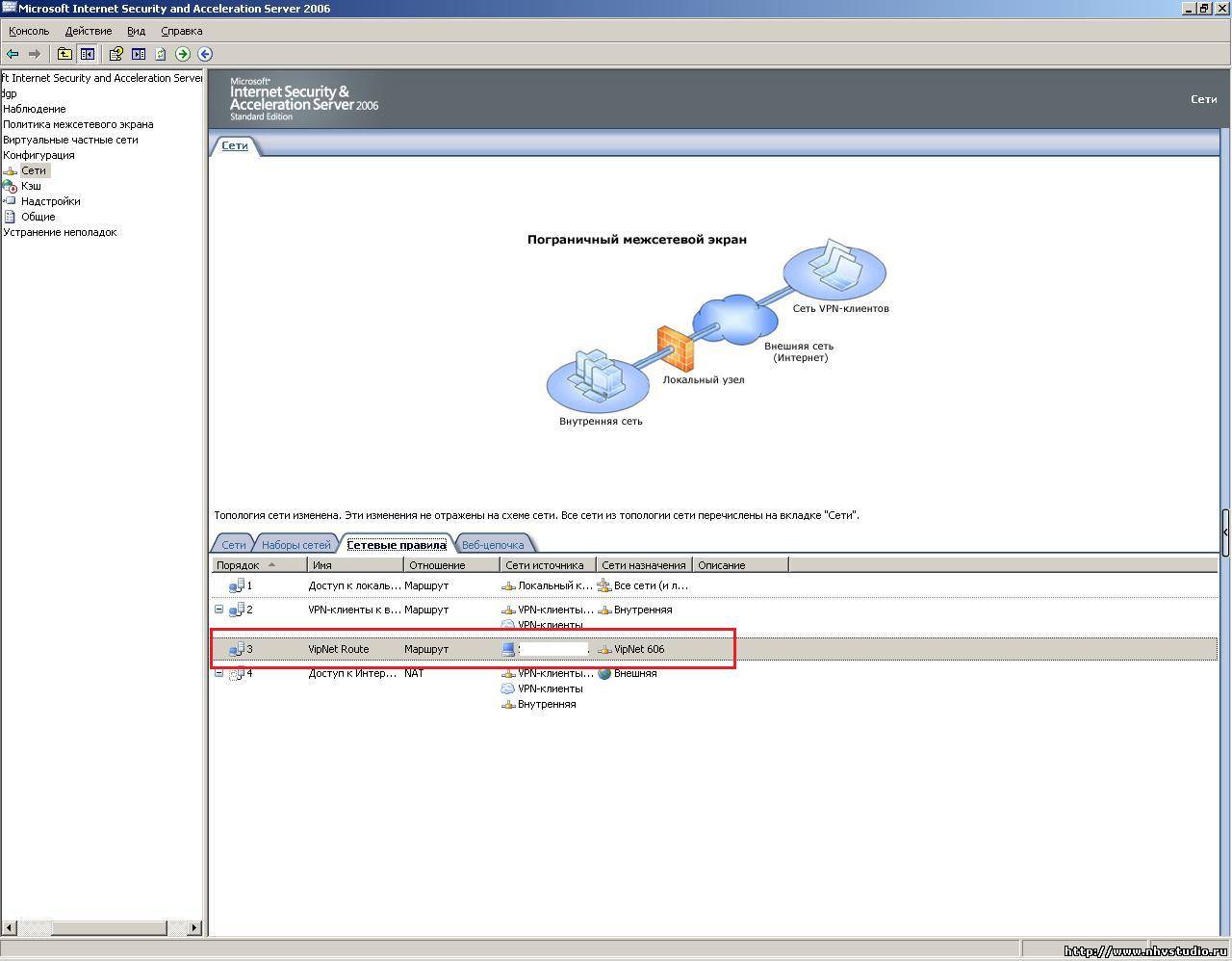The width and height of the screenshot is (1232, 961).
Task: Select the Надстройки tree node label
Action: [51, 201]
